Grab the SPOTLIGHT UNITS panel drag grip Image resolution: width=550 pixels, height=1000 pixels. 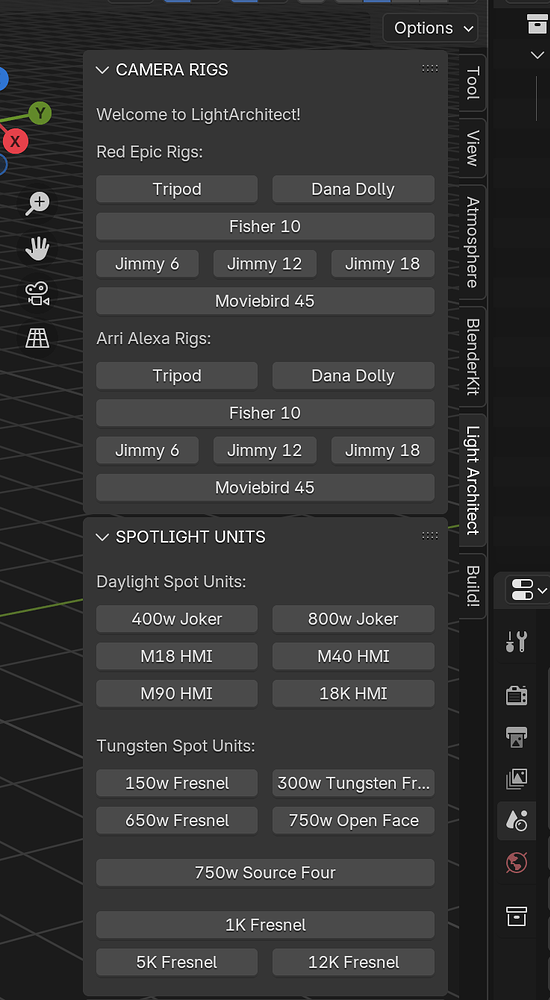pos(430,536)
